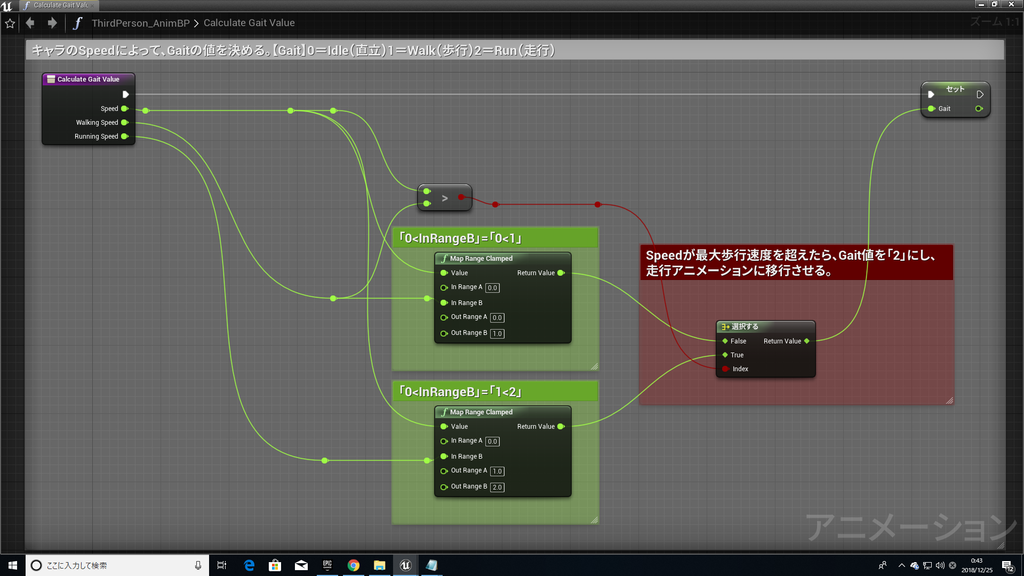The width and height of the screenshot is (1024, 576).
Task: Select the top gray comment bar about Gait
Action: (515, 50)
